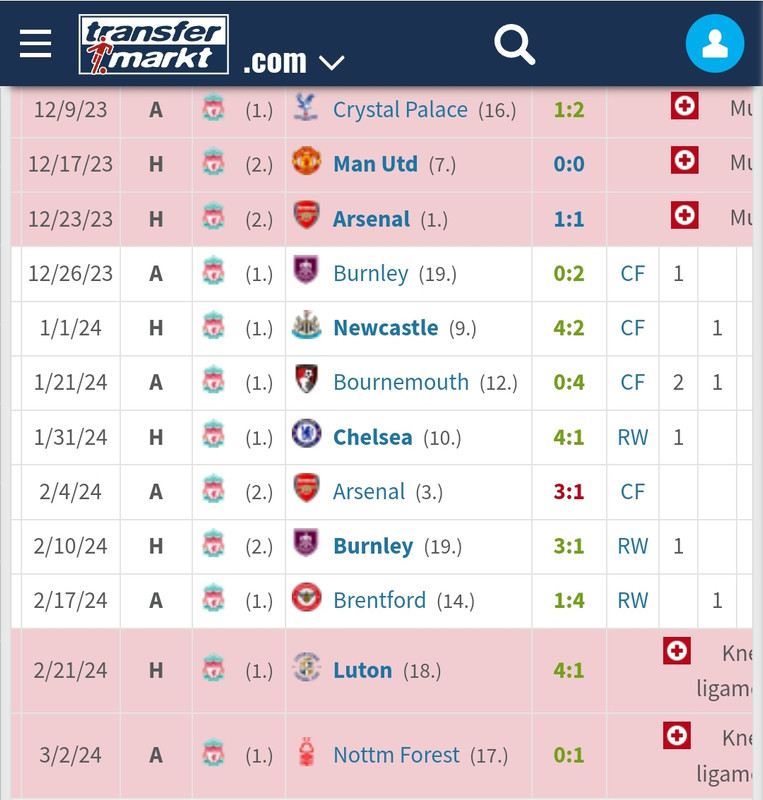Expand the .com domain dropdown chevron
The image size is (763, 800).
tap(331, 63)
